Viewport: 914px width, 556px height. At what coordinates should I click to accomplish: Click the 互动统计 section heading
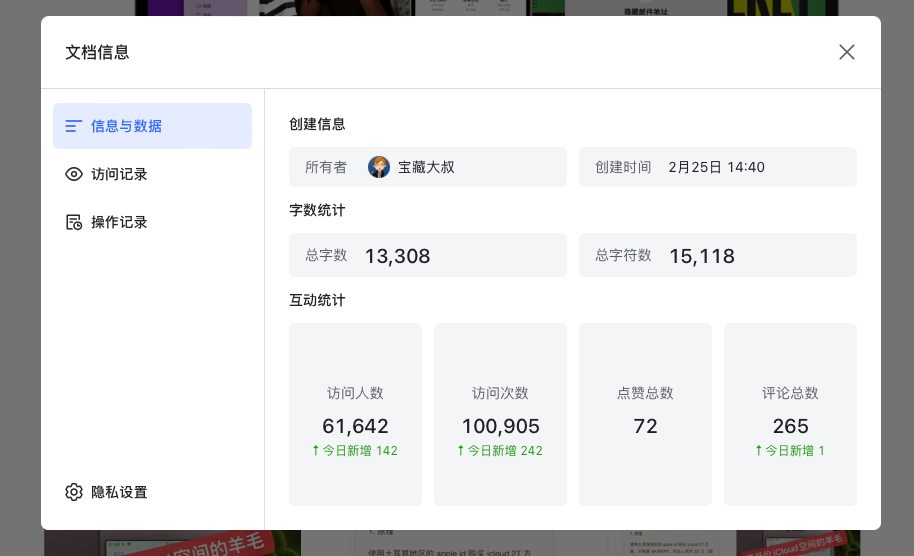pyautogui.click(x=317, y=300)
